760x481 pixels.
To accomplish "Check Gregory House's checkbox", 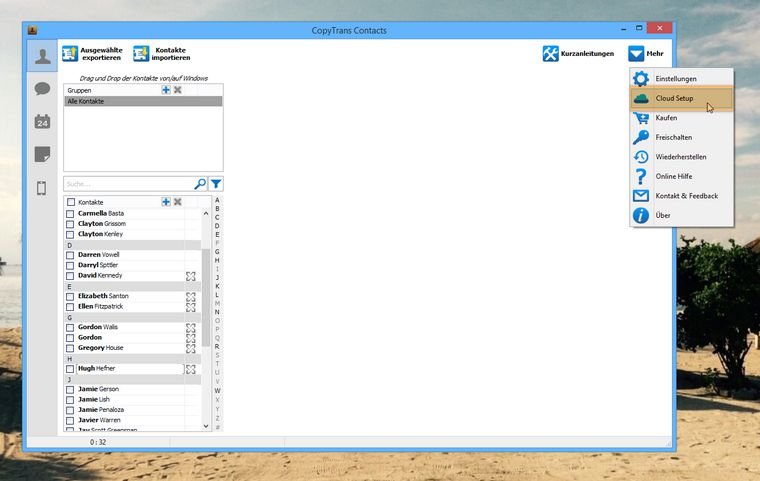I will 70,349.
